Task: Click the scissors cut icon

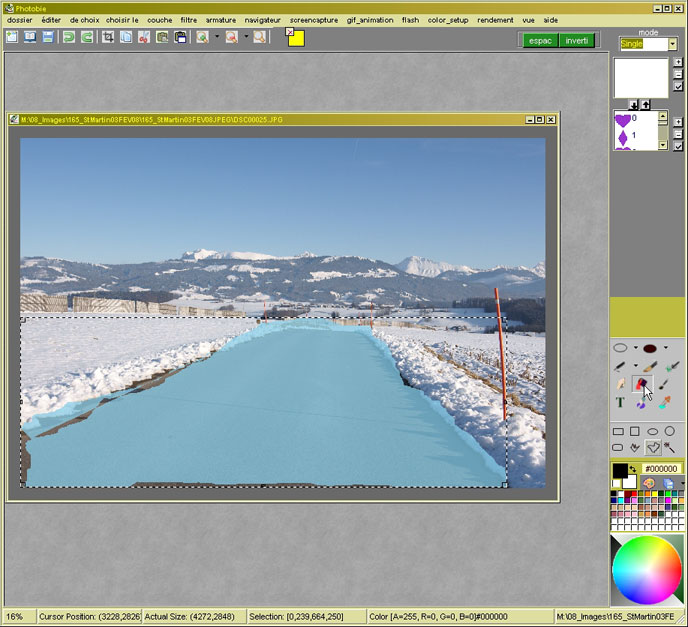Action: click(144, 37)
